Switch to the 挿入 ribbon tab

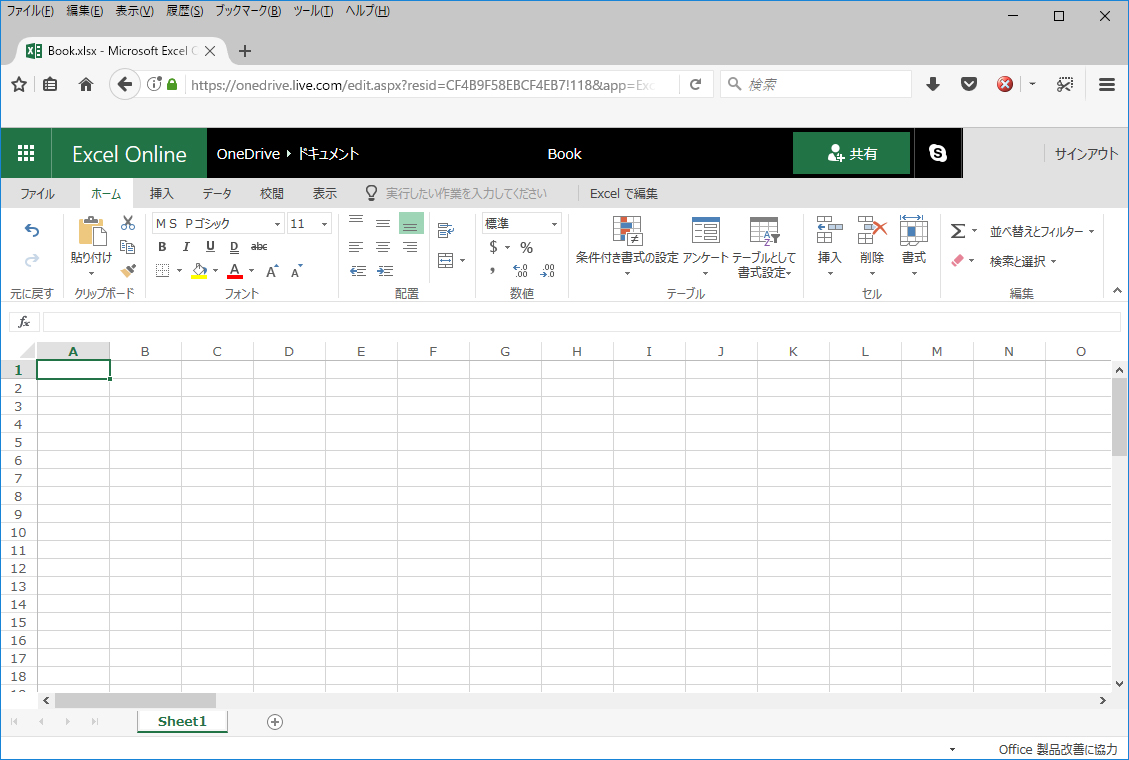pos(161,194)
